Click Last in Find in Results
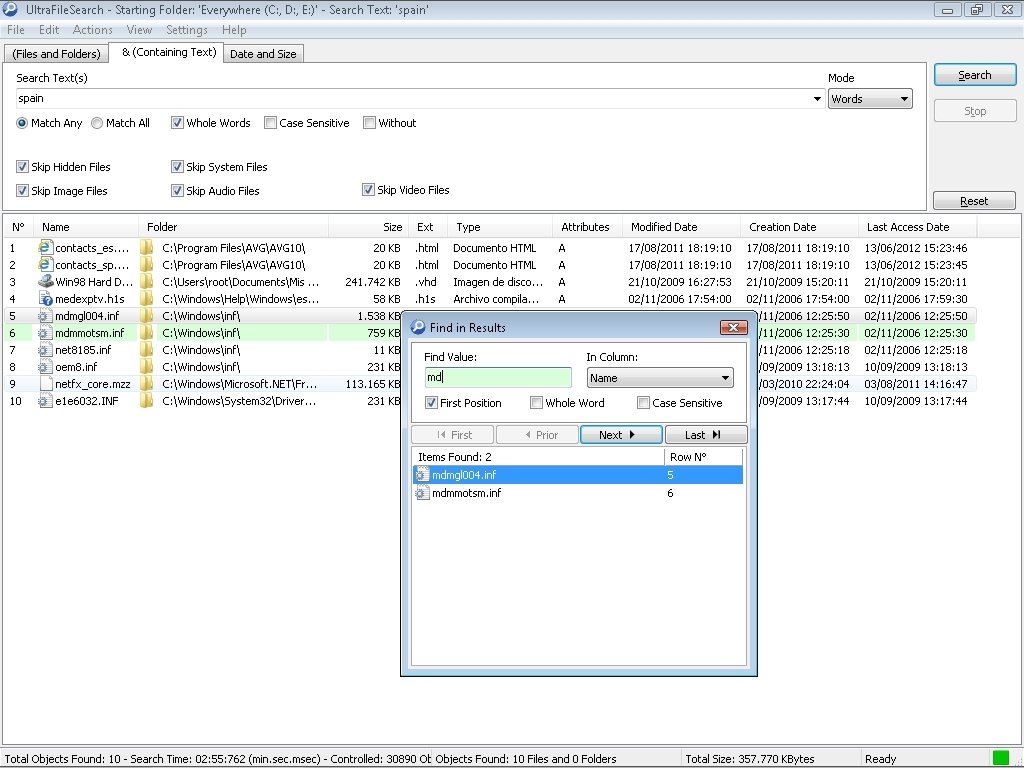The image size is (1024, 768). (706, 435)
